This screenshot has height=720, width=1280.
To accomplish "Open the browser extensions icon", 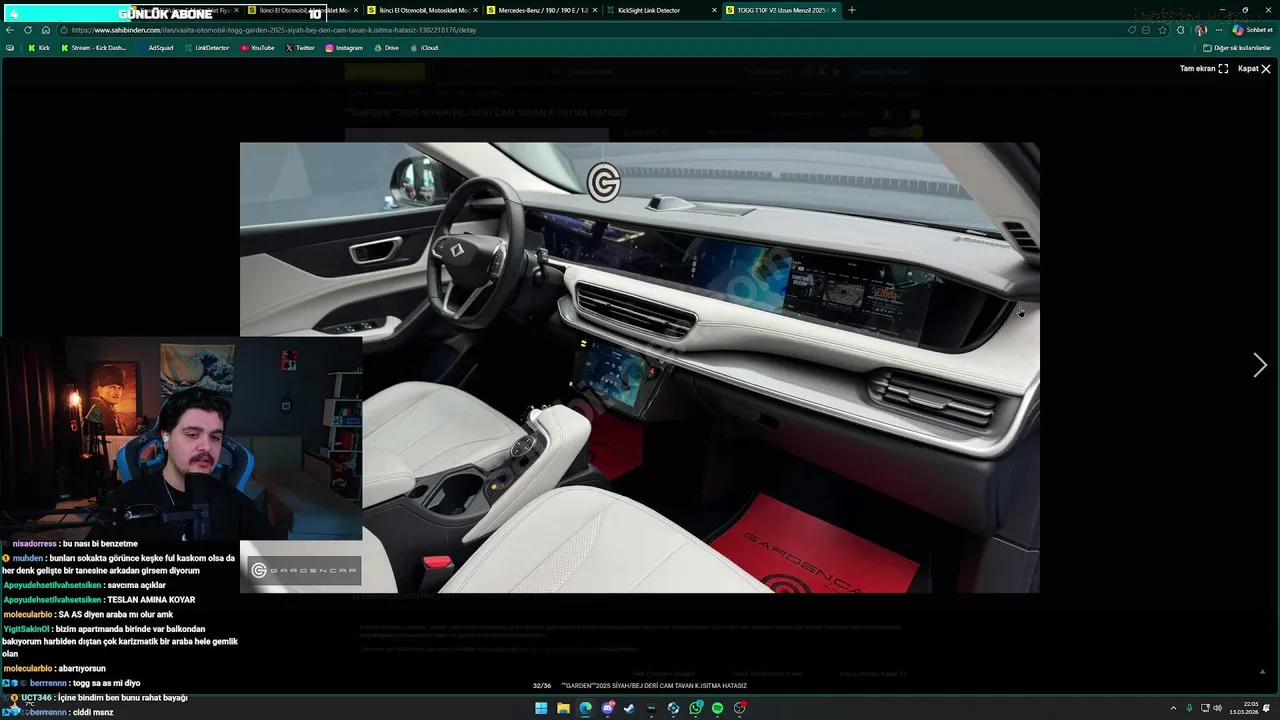I will click(x=1180, y=30).
